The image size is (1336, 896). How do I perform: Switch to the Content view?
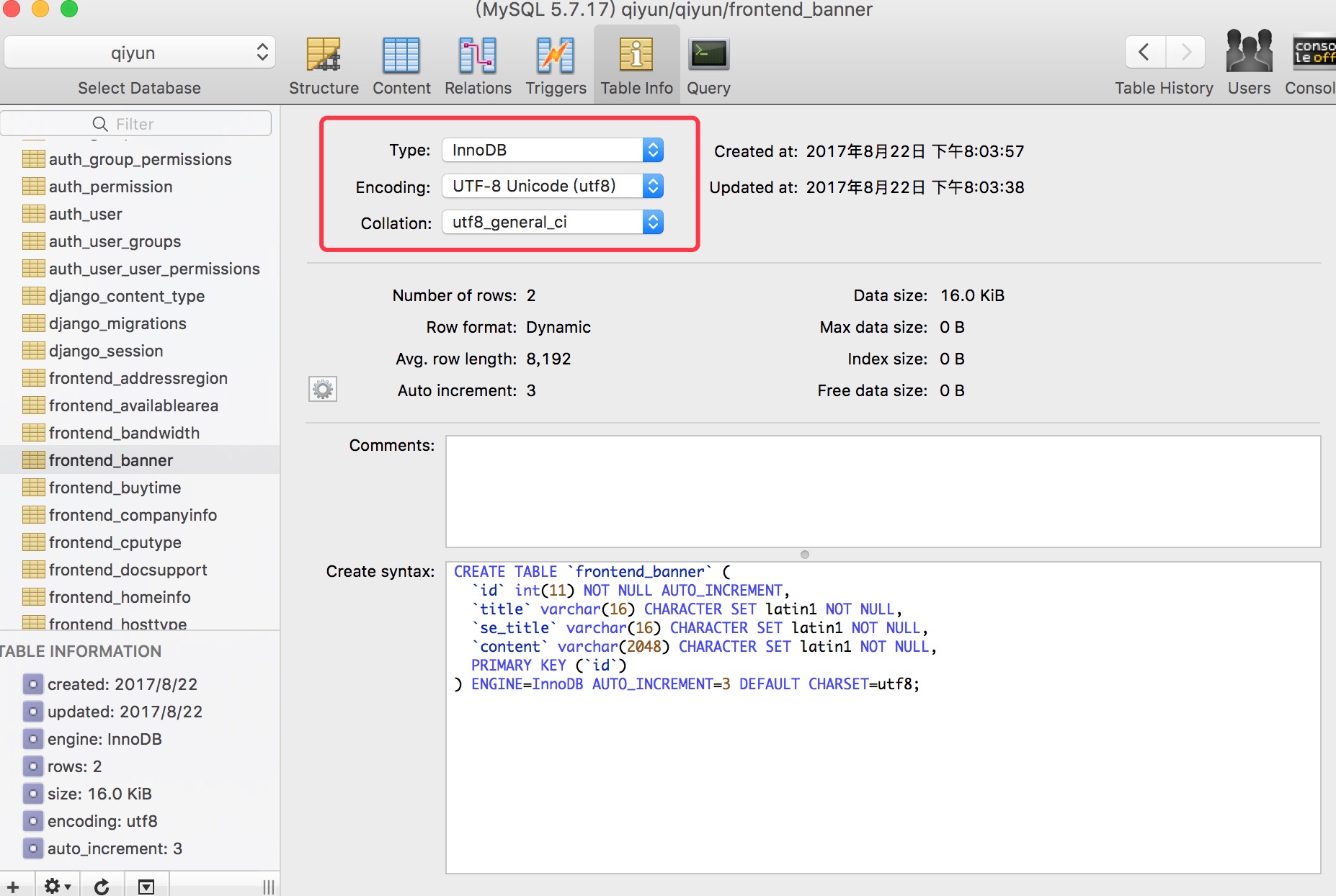tap(401, 65)
